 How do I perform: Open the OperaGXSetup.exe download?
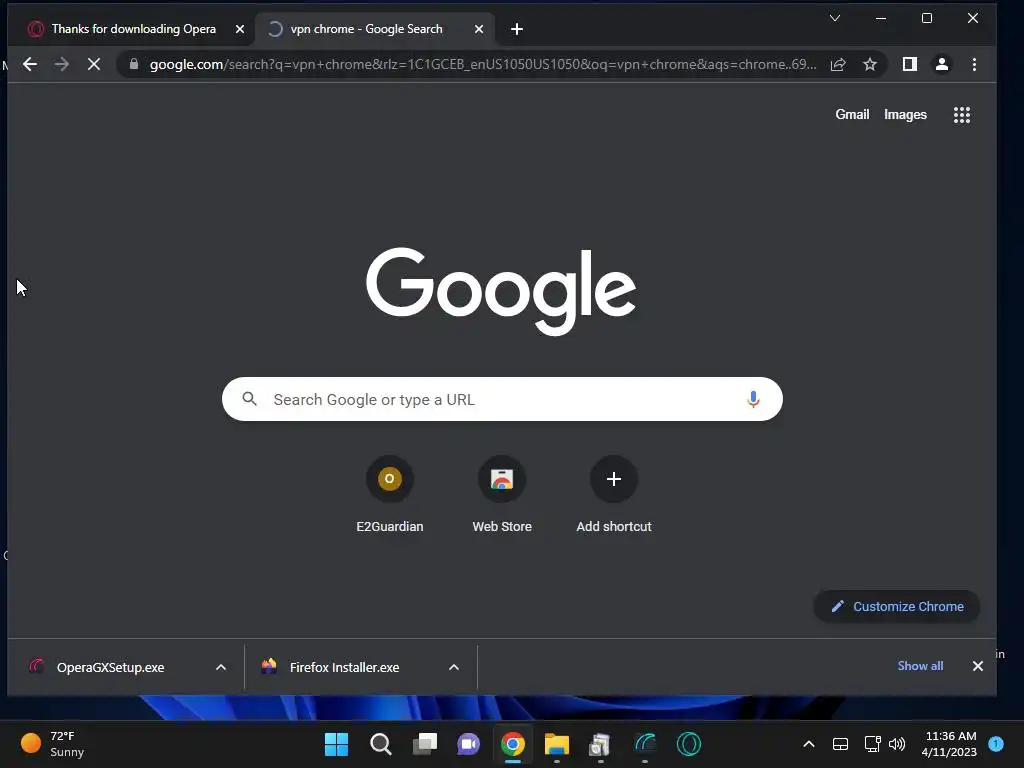110,667
